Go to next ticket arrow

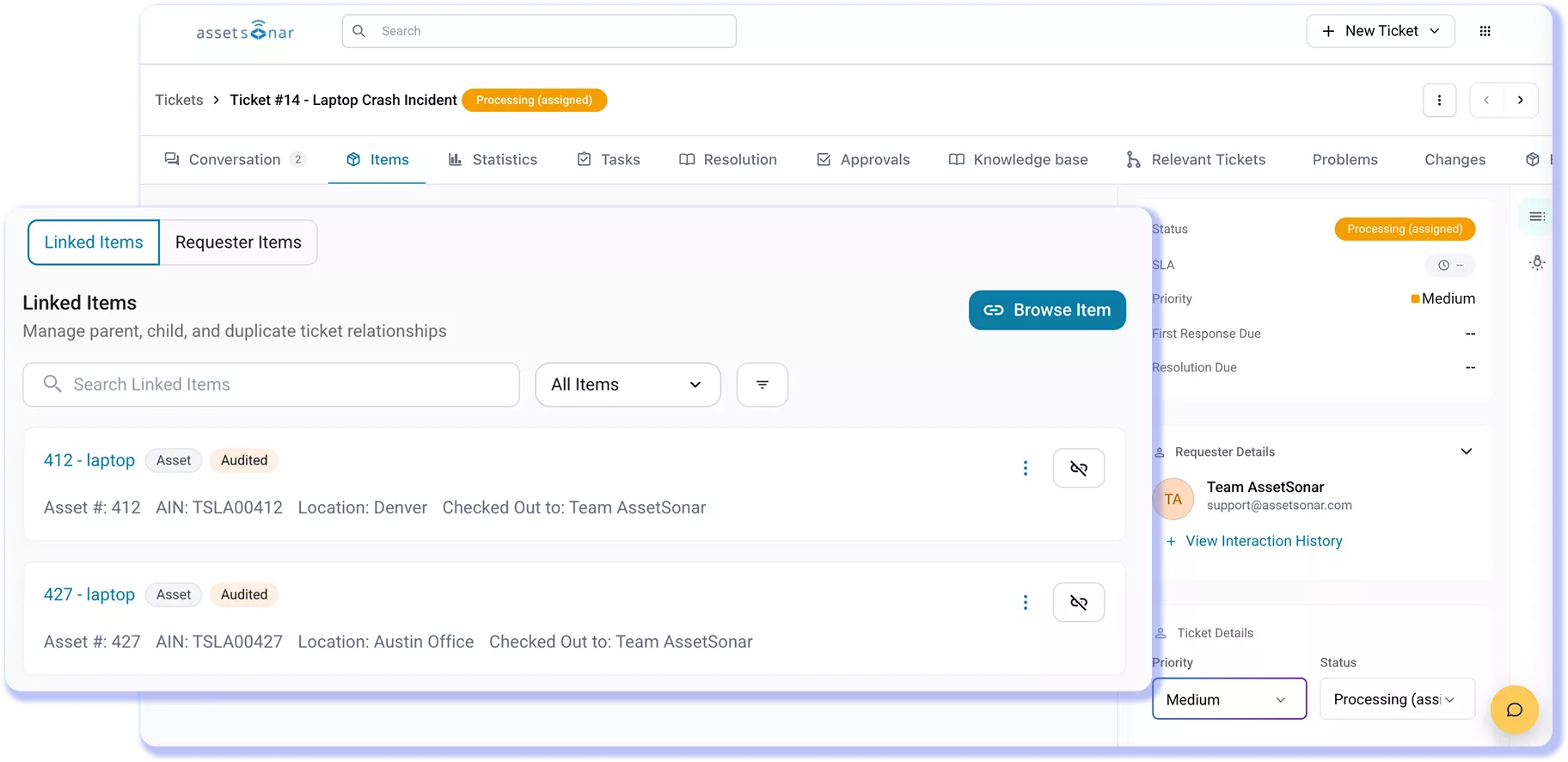point(1521,100)
